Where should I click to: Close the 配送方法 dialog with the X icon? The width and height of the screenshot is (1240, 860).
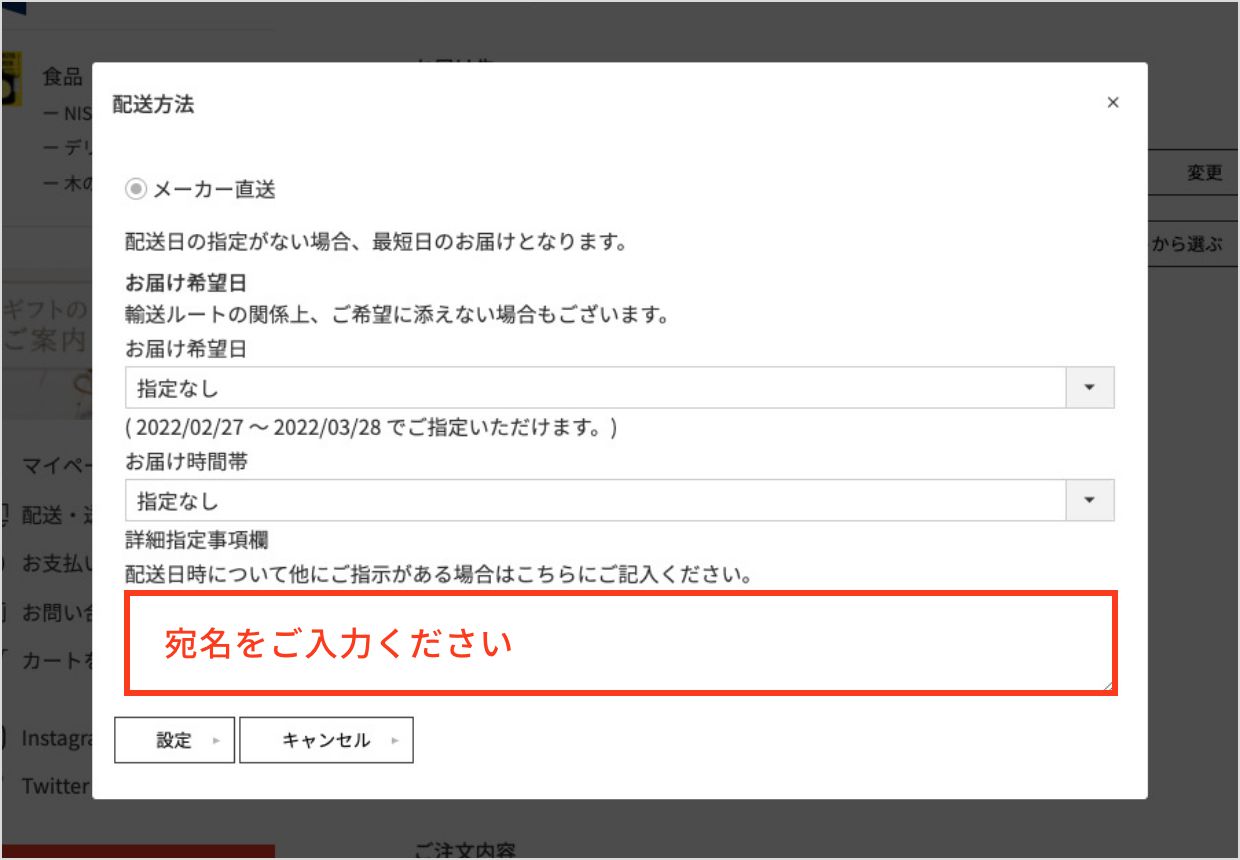[x=1112, y=103]
